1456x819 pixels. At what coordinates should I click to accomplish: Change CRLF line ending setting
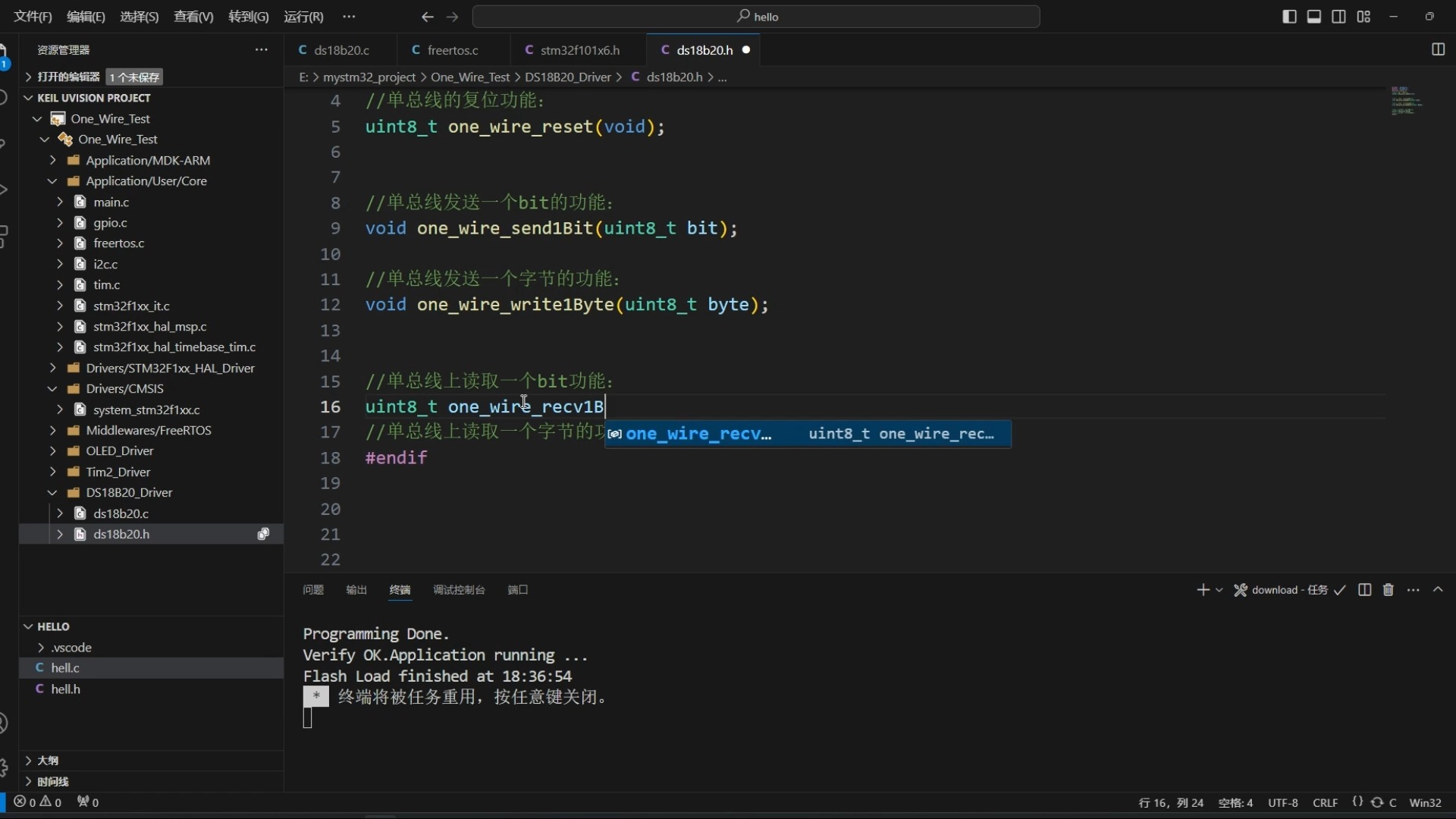coord(1326,802)
